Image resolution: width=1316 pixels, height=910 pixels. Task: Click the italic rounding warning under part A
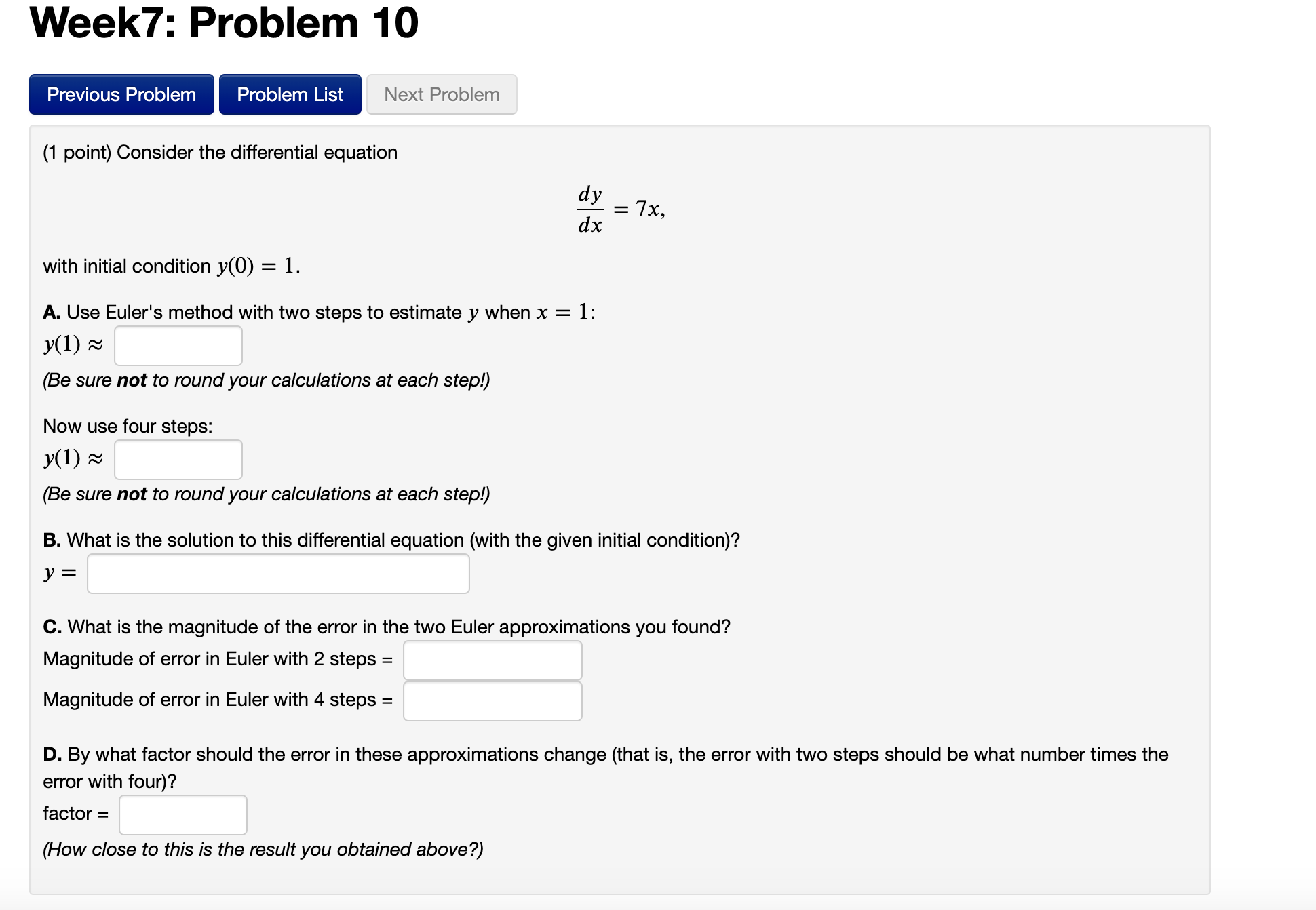(x=267, y=380)
